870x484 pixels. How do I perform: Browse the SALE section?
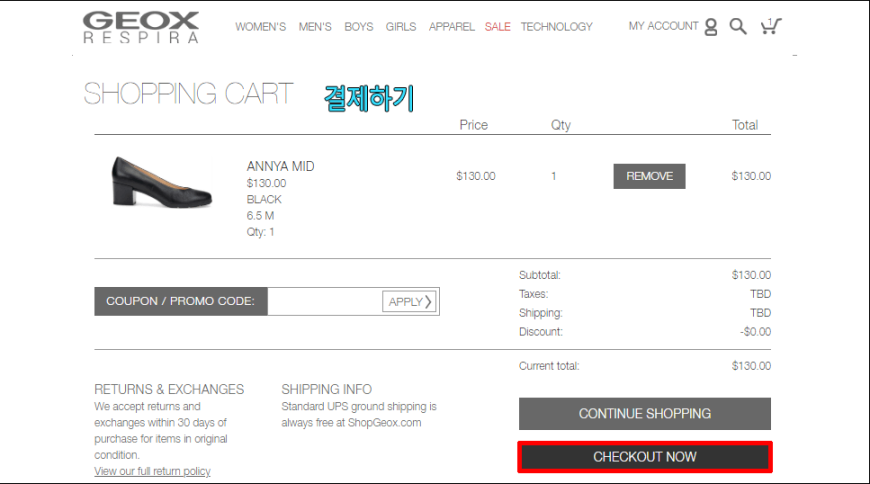(x=497, y=27)
